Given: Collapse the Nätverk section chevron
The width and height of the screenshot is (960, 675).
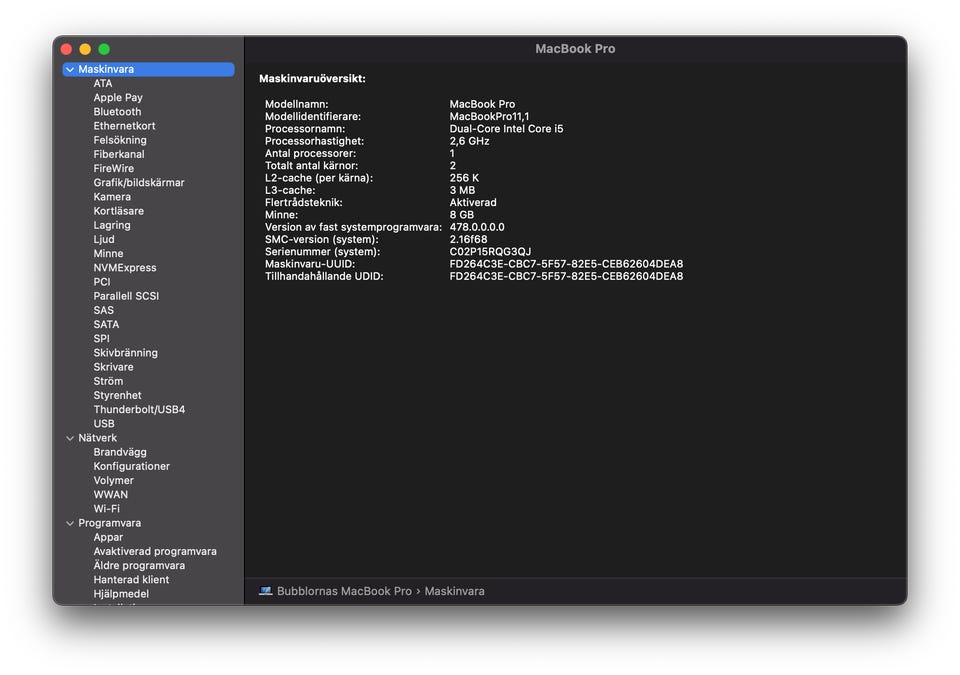Looking at the screenshot, I should [69, 438].
